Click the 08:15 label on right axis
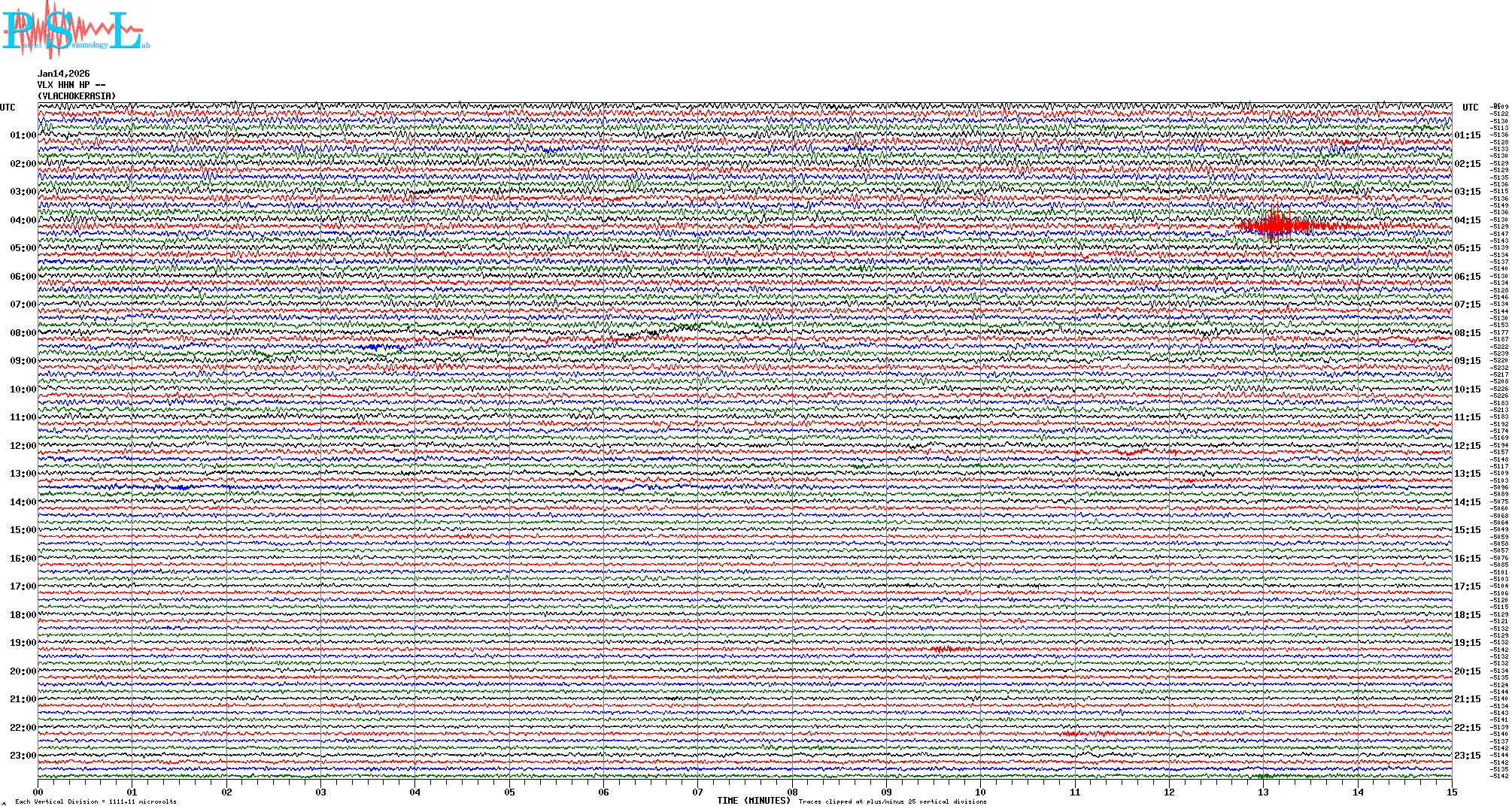This screenshot has width=1512, height=812. 1467,333
